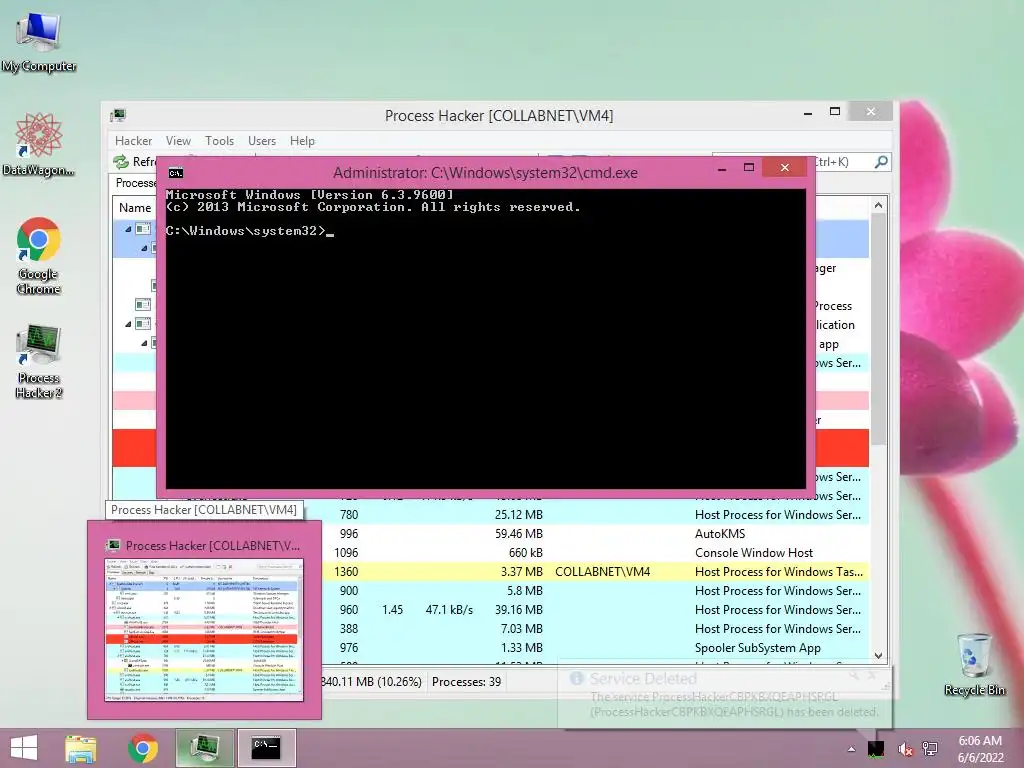
Task: Click the muted volume tray icon
Action: click(x=905, y=749)
